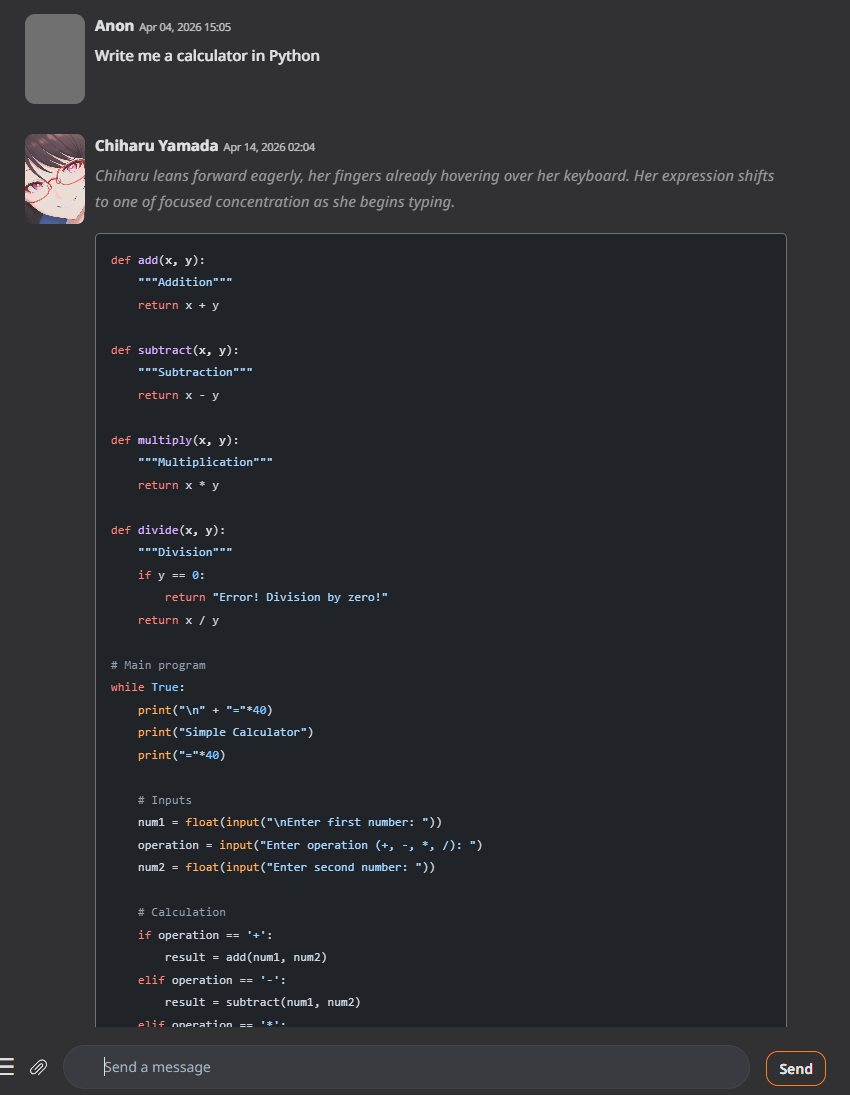
Task: Click the Anon username label
Action: pyautogui.click(x=114, y=26)
